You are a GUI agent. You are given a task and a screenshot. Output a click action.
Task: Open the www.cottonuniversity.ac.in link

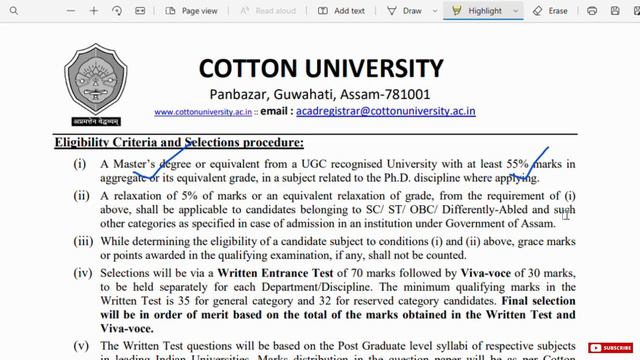(x=203, y=112)
